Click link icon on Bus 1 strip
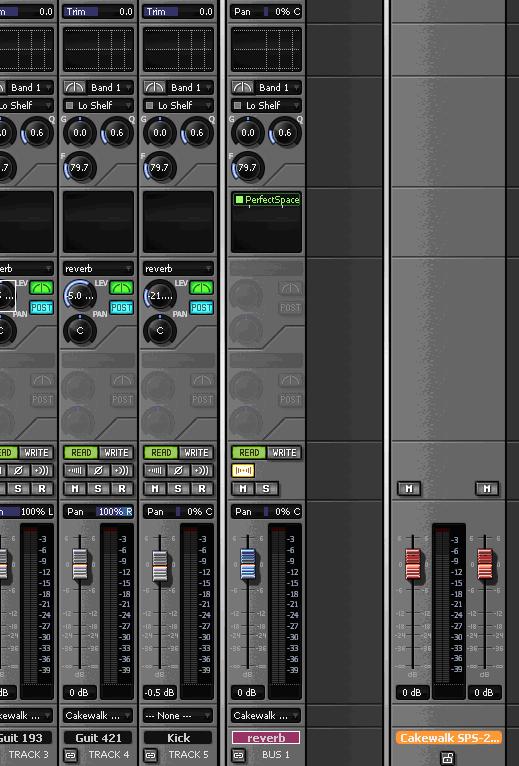Viewport: 519px width, 766px height. 238,755
